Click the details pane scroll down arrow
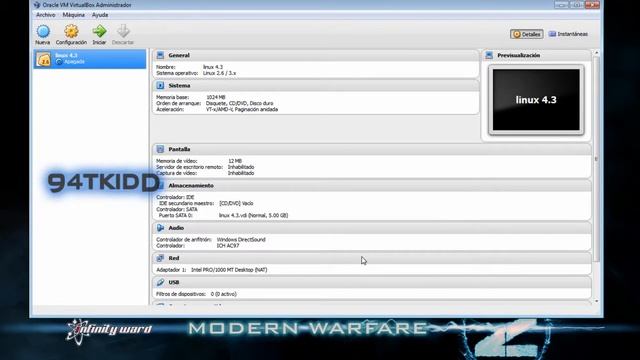 [596, 301]
